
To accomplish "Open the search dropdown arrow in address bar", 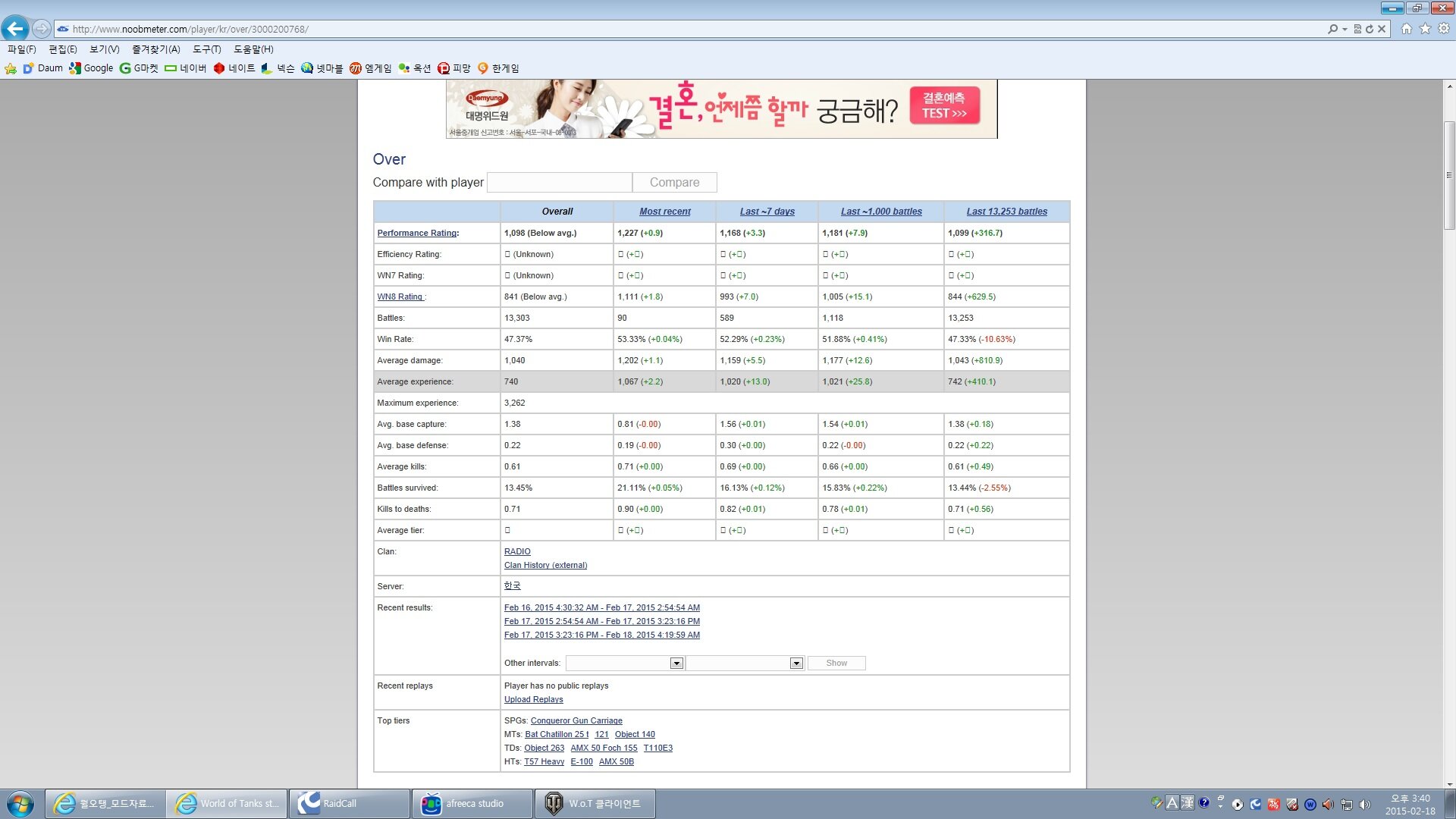I will pos(1345,29).
